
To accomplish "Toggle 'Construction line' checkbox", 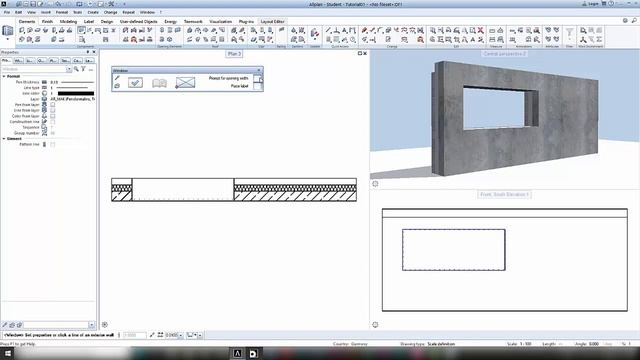I will click(53, 122).
